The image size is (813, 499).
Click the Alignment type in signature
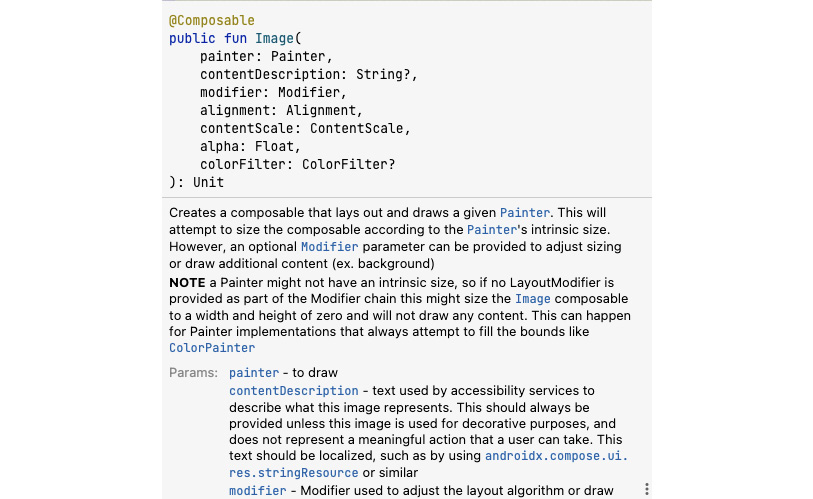(321, 110)
